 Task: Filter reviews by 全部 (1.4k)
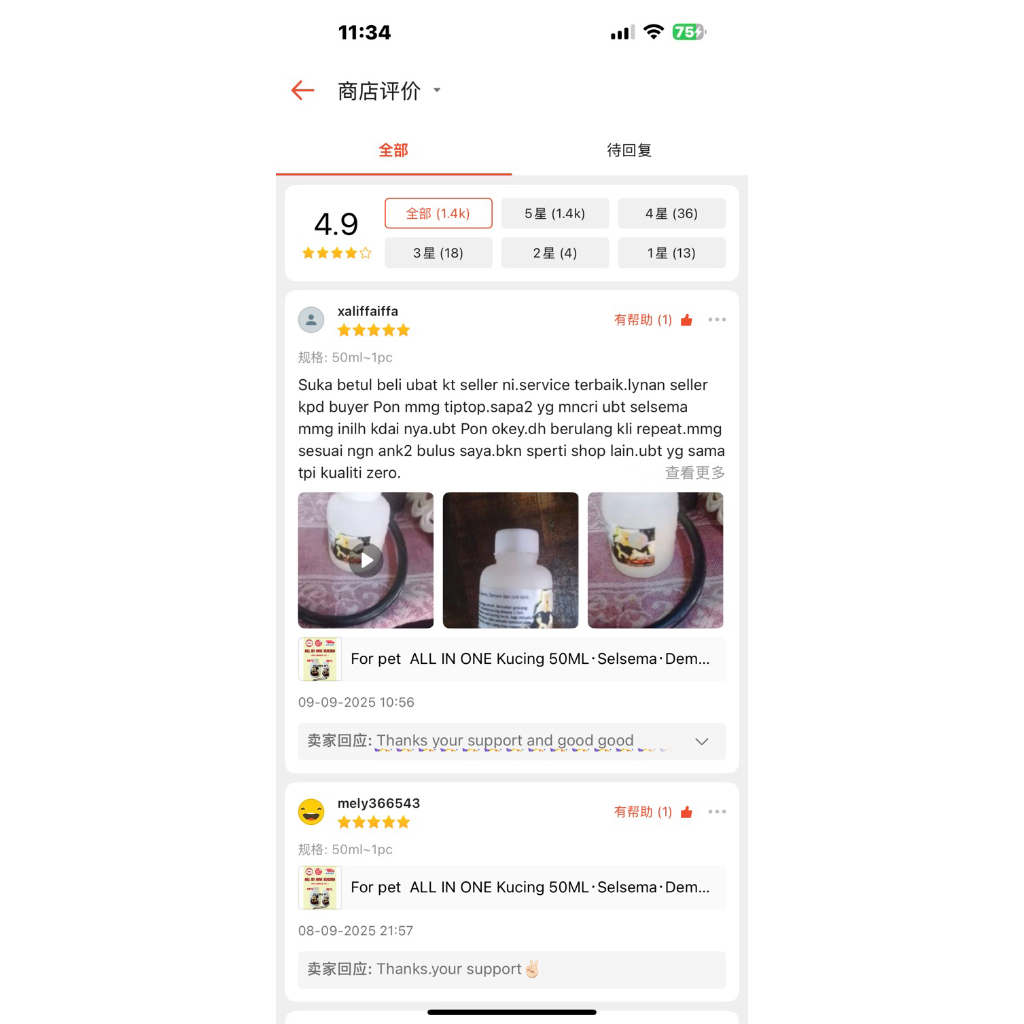point(438,214)
